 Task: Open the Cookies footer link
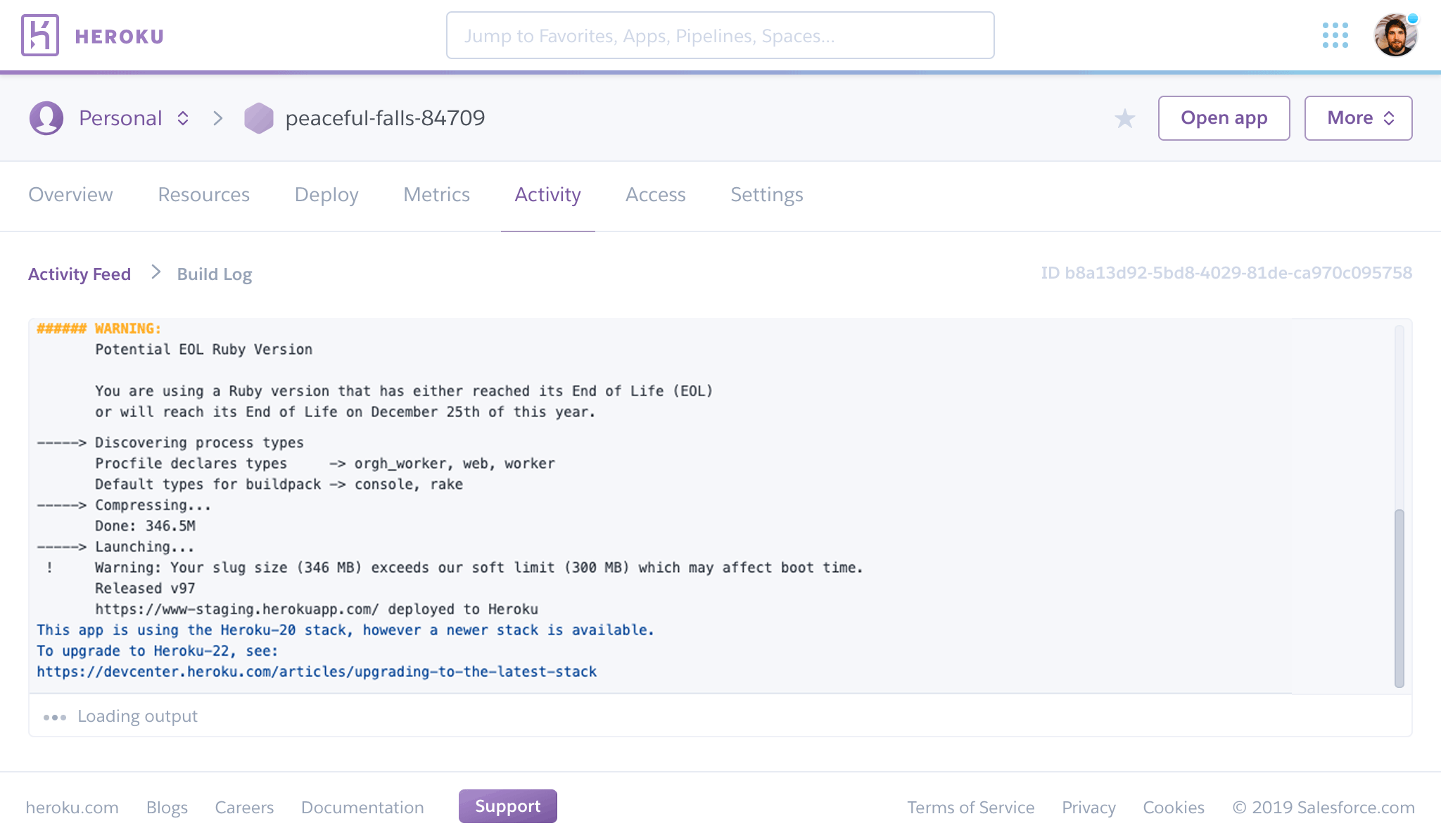1174,808
